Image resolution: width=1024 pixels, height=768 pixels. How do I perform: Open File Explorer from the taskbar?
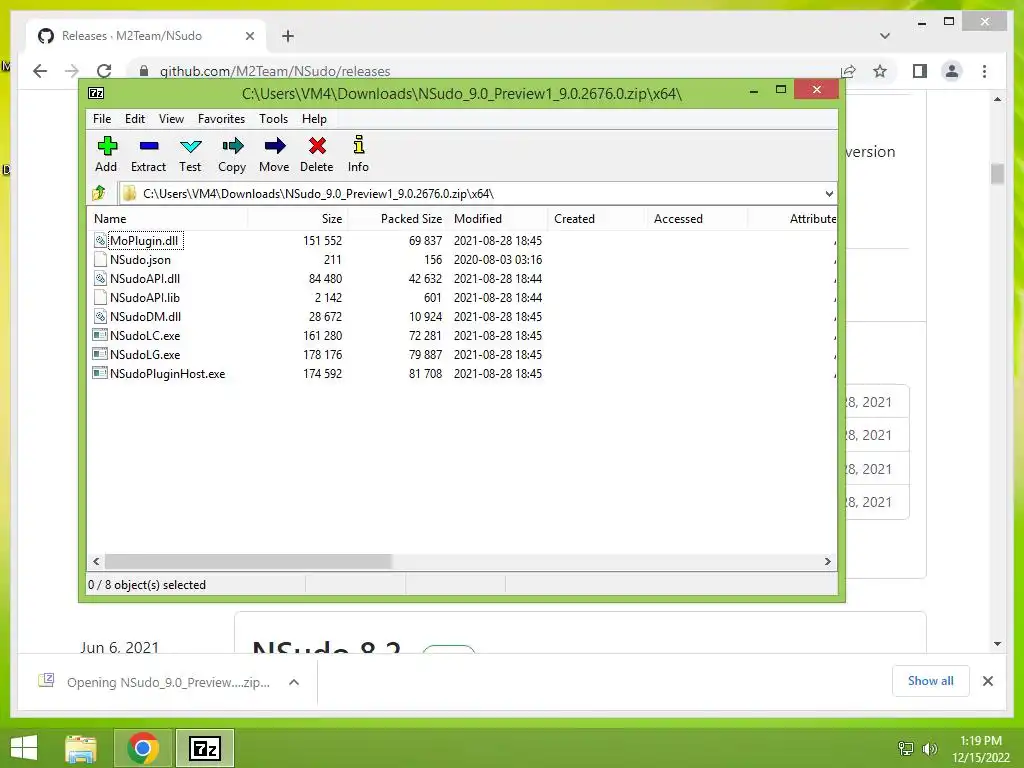[81, 748]
